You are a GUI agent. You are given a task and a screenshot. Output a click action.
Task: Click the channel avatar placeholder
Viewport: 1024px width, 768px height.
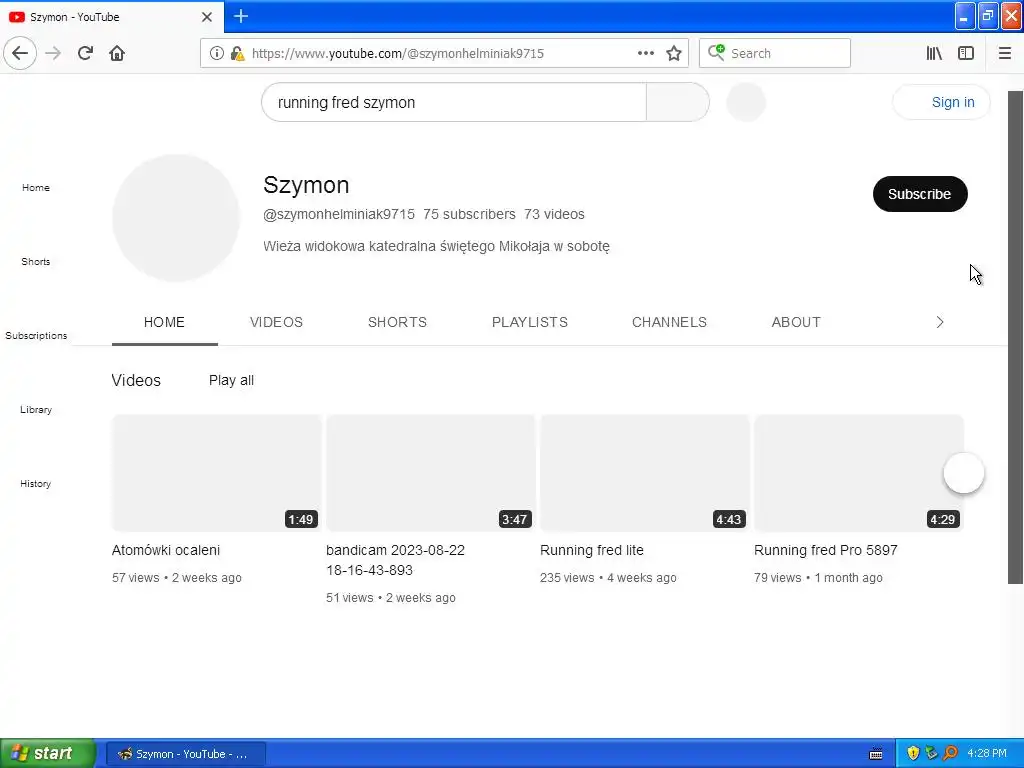coord(176,218)
